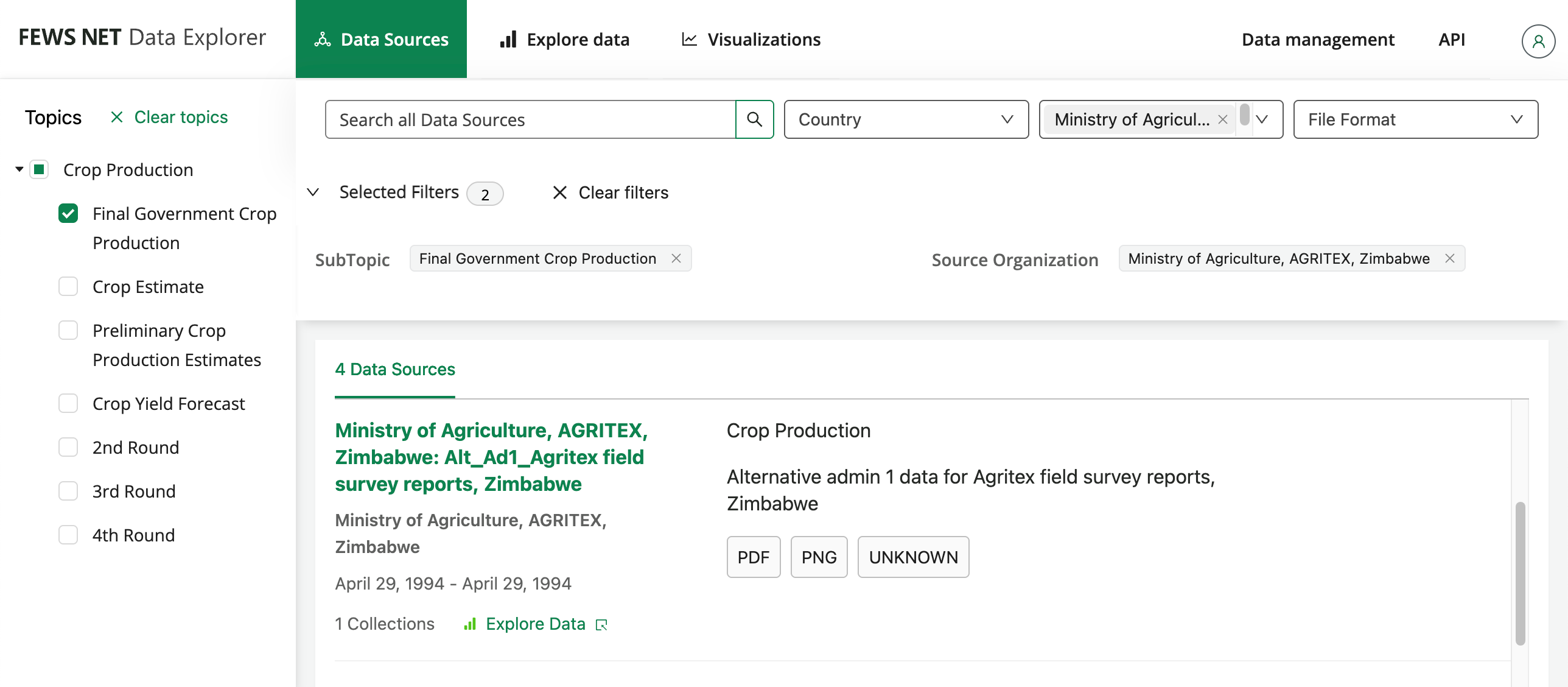The image size is (1568, 687).
Task: Focus the Search all Data Sources field
Action: coord(530,119)
